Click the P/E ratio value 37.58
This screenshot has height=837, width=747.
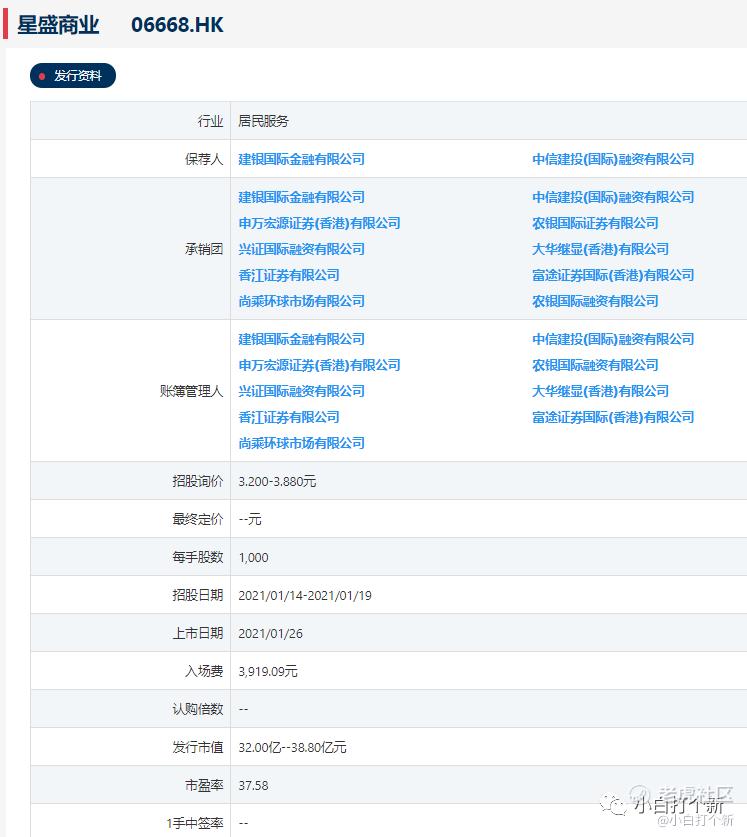tap(253, 785)
